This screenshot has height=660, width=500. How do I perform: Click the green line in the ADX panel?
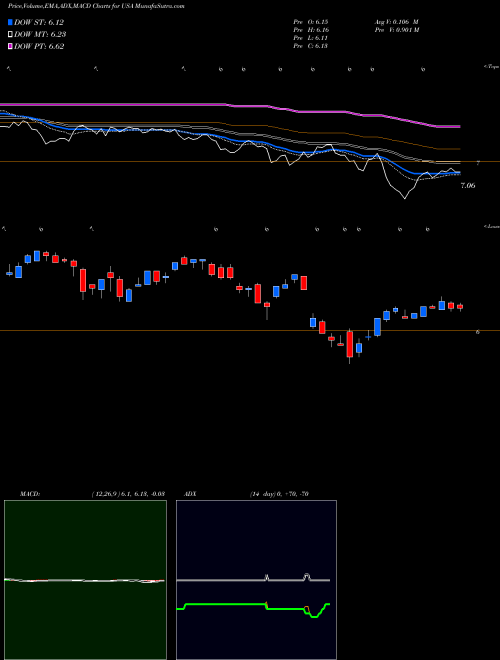click(x=227, y=604)
